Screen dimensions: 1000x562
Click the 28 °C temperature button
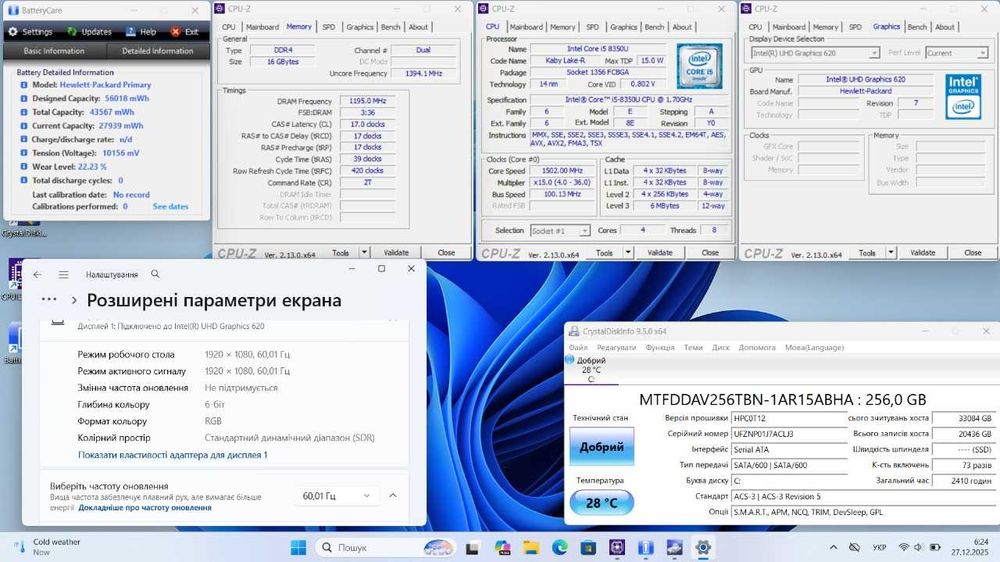(x=601, y=503)
